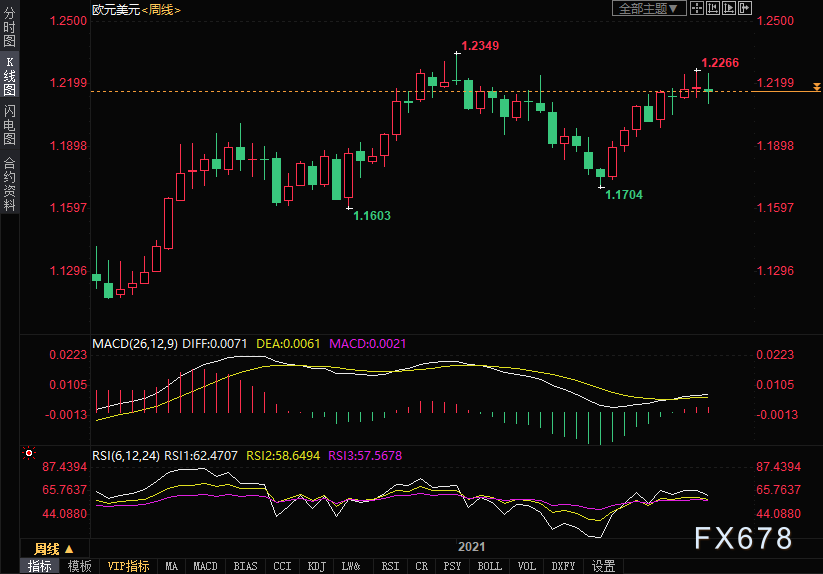
Task: Choose the CR indicator
Action: point(421,566)
